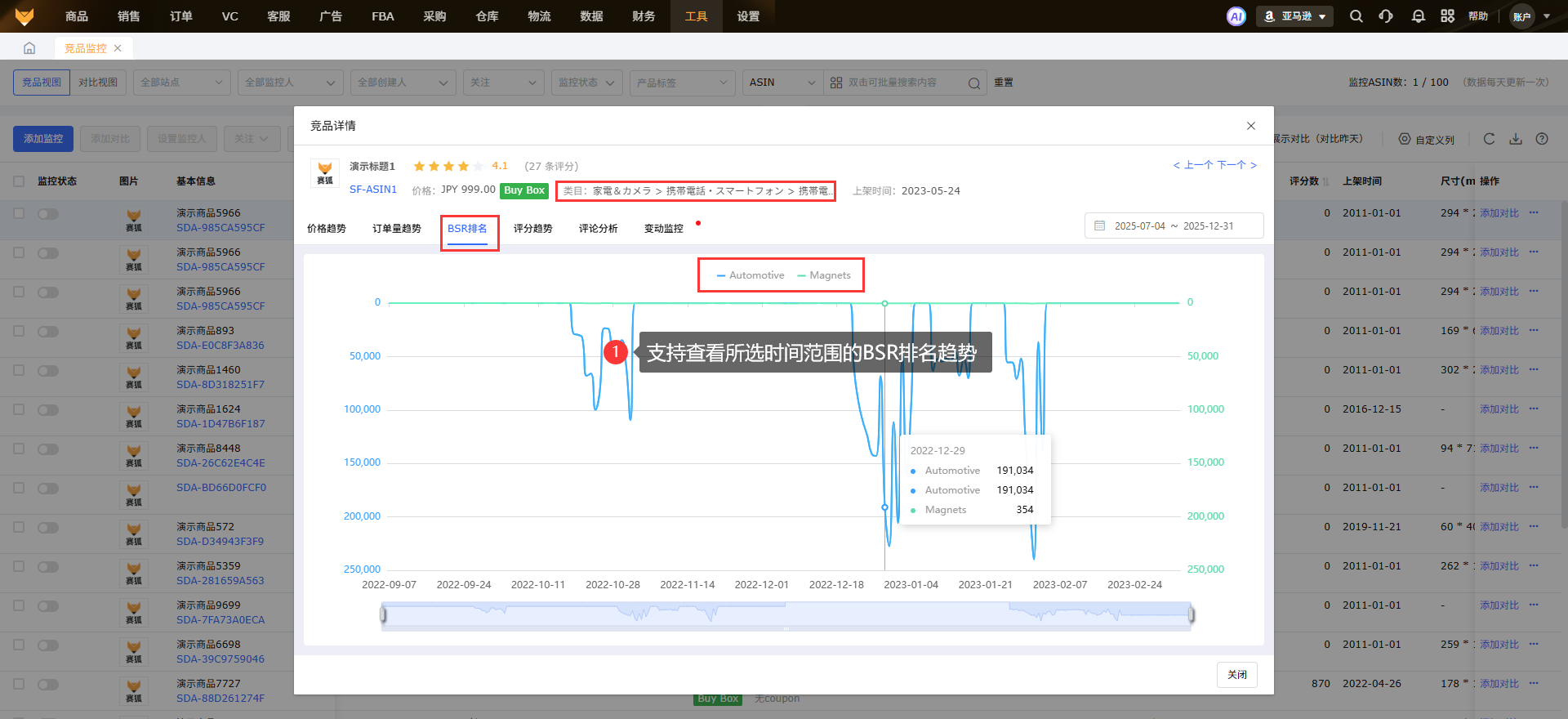Open the notifications bell icon
This screenshot has width=1568, height=719.
[1419, 16]
